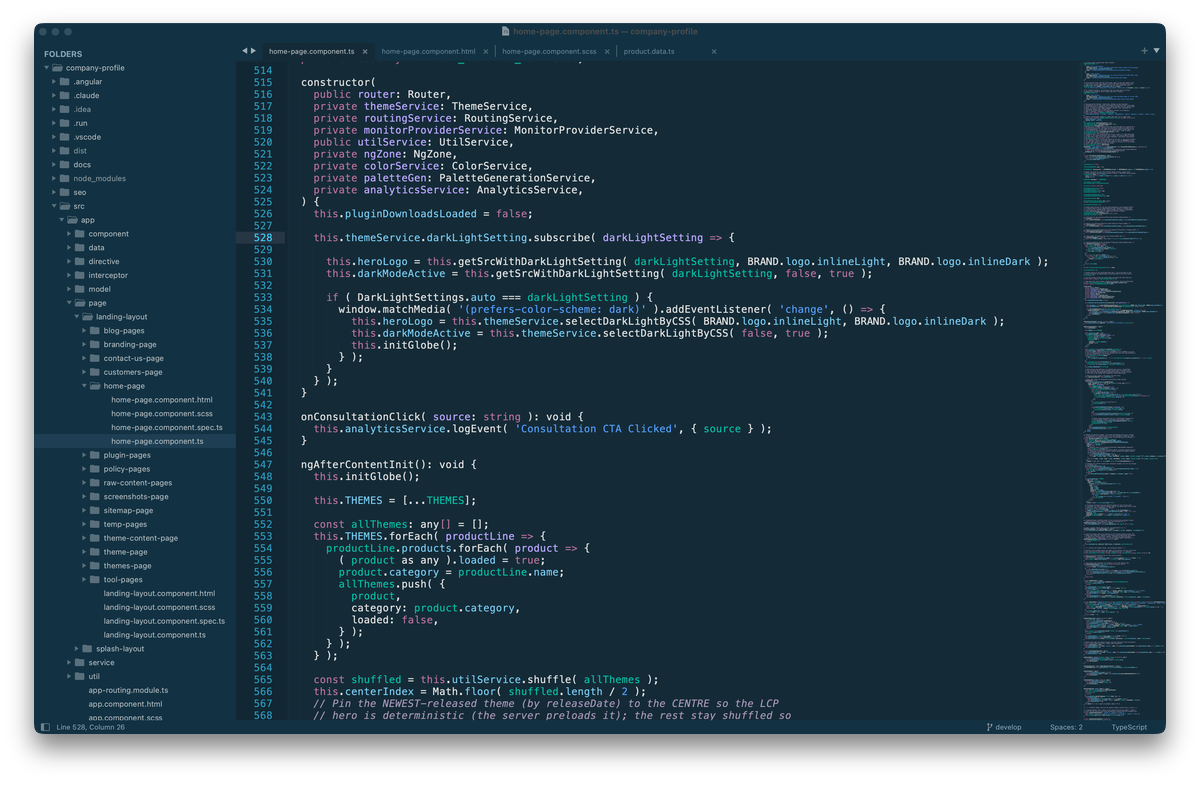Click Line 528, Column 26 status text
Screen dimensions: 1200x787
tap(91, 727)
